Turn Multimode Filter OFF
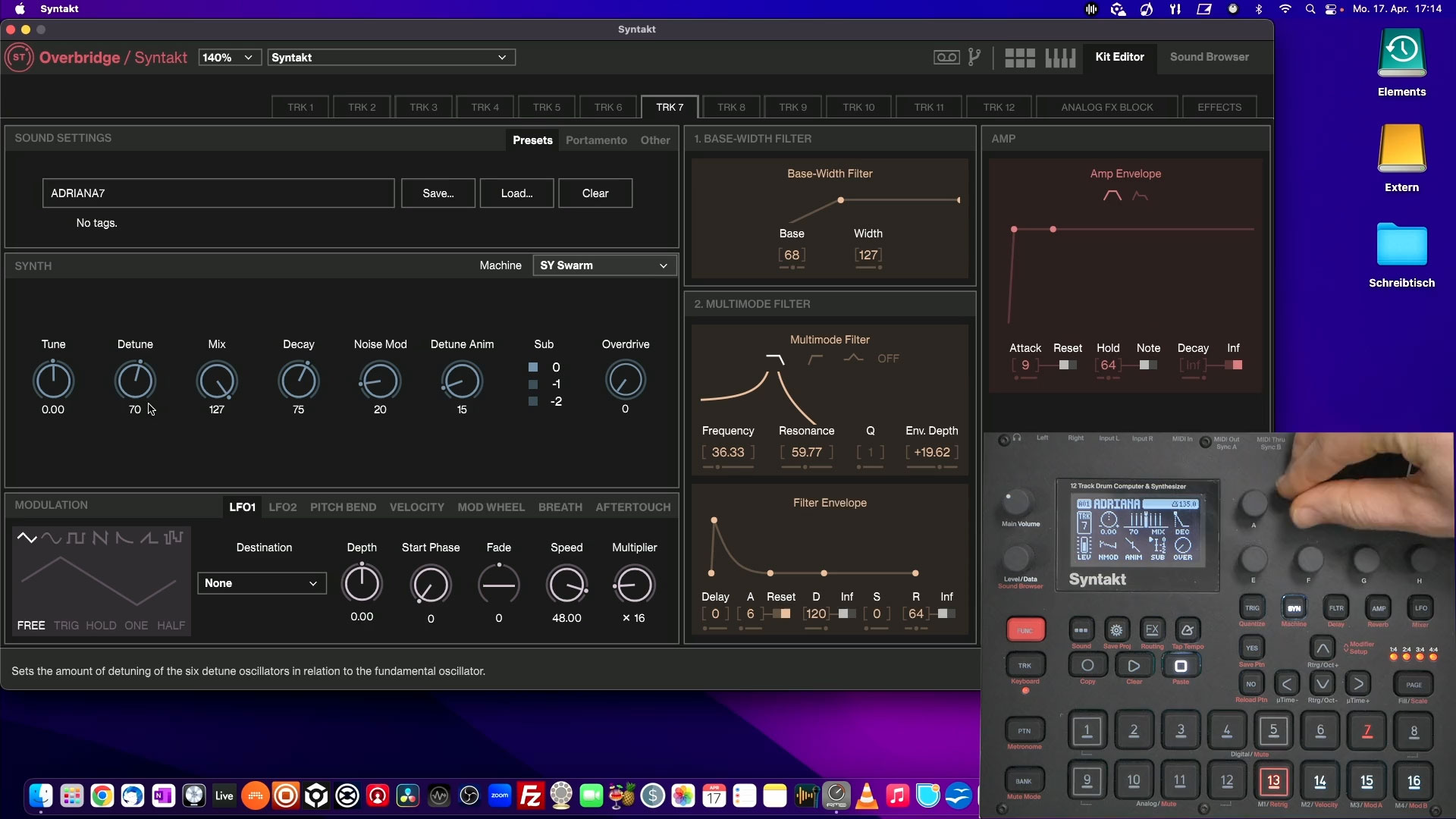This screenshot has width=1456, height=819. point(888,359)
